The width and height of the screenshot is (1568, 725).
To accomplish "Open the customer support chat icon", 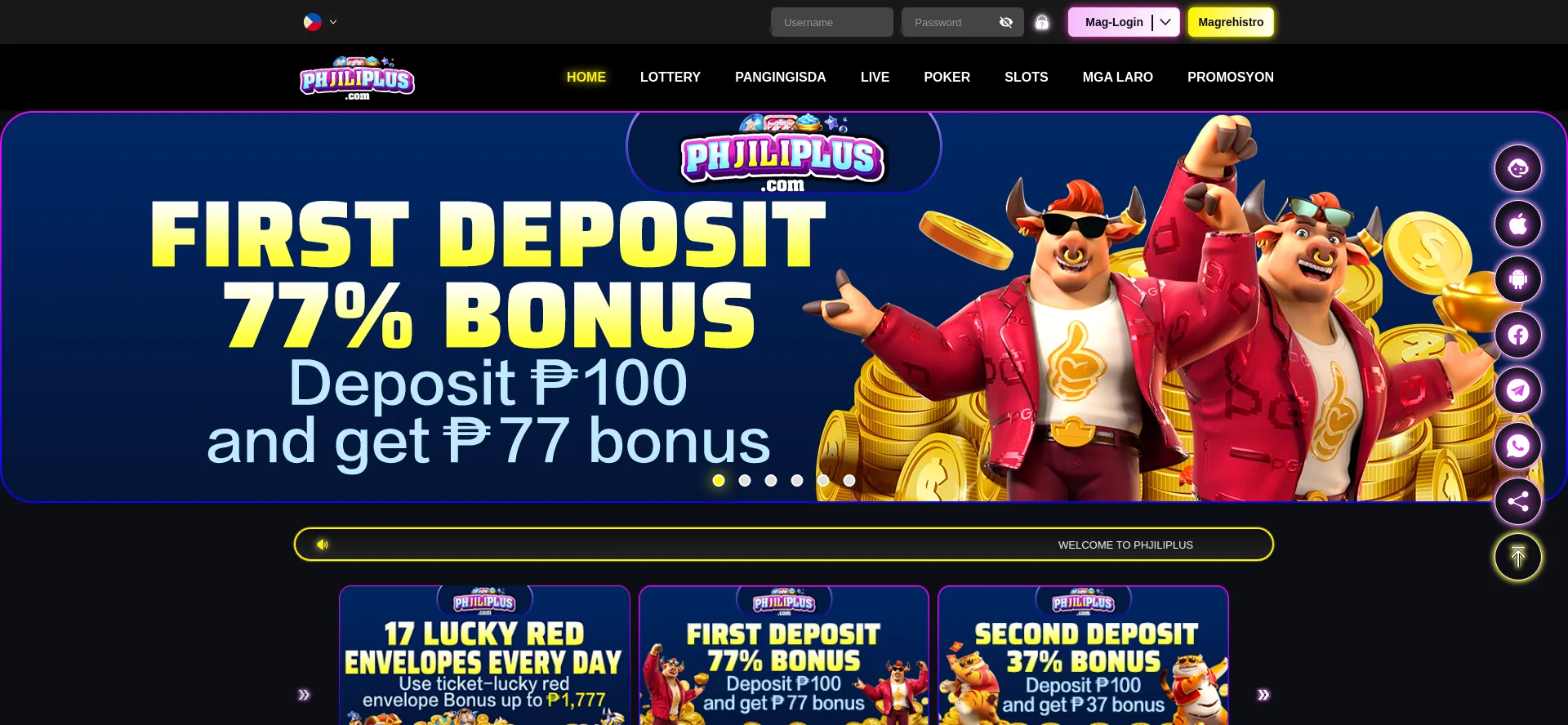I will coord(1517,168).
